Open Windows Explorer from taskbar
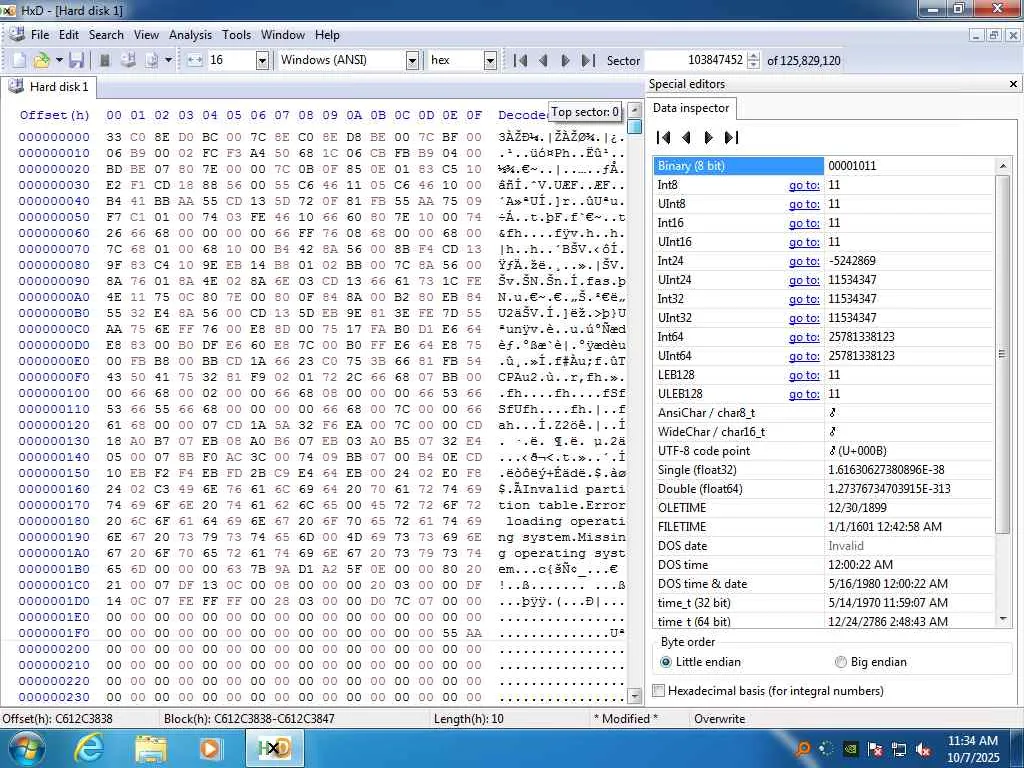The height and width of the screenshot is (768, 1024). tap(151, 748)
